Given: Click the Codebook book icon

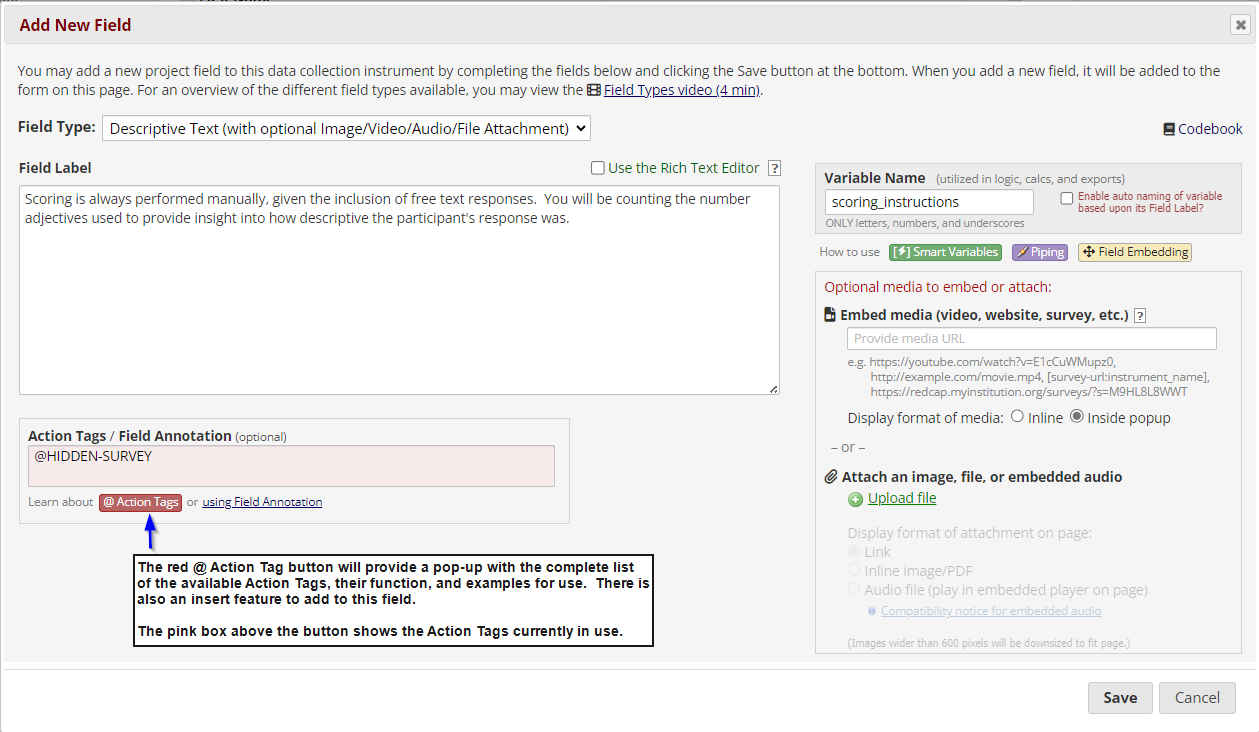Looking at the screenshot, I should (1169, 129).
